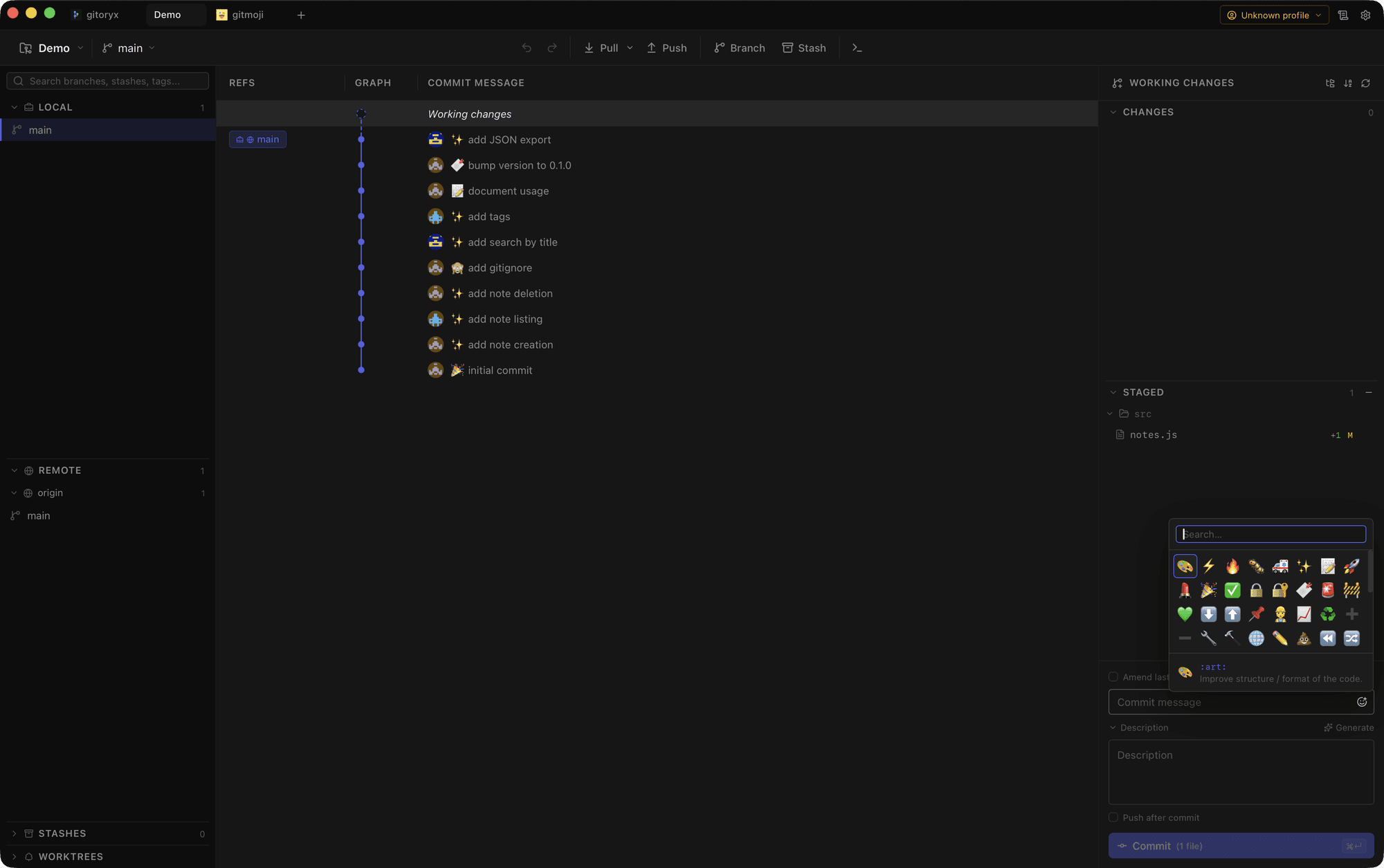Enable Push after commit checkbox
1384x868 pixels.
coord(1113,818)
